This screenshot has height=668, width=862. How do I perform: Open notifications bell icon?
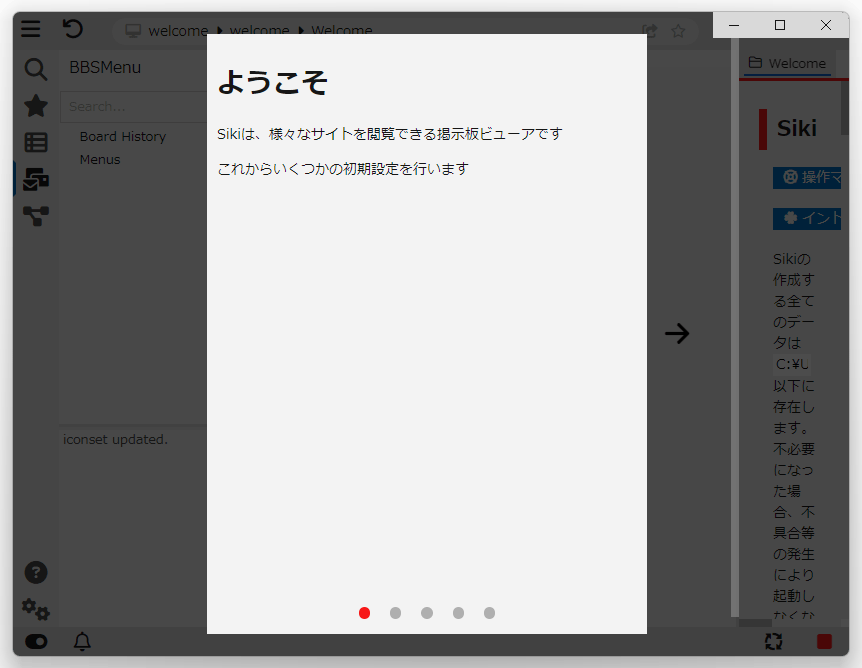point(82,642)
